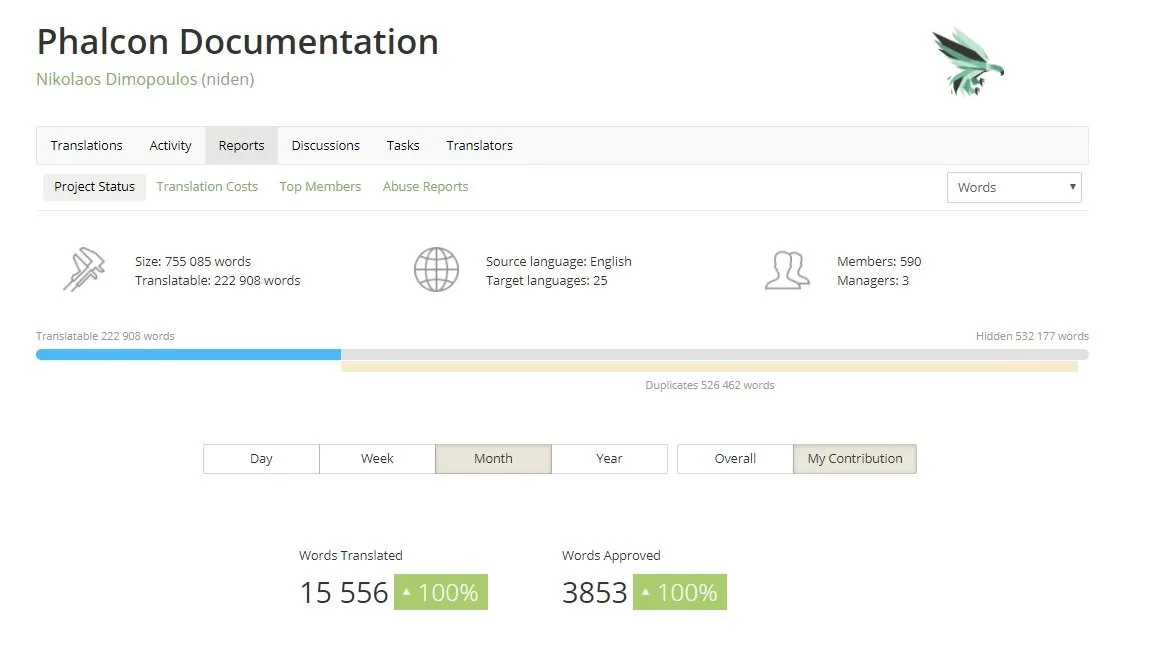Click "Size: 755 085 words" text
1166x645 pixels.
(x=193, y=261)
